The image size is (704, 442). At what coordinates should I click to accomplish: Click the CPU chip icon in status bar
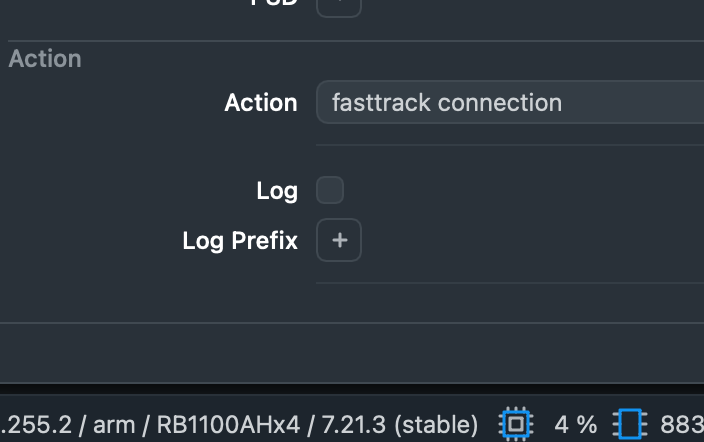tap(516, 424)
